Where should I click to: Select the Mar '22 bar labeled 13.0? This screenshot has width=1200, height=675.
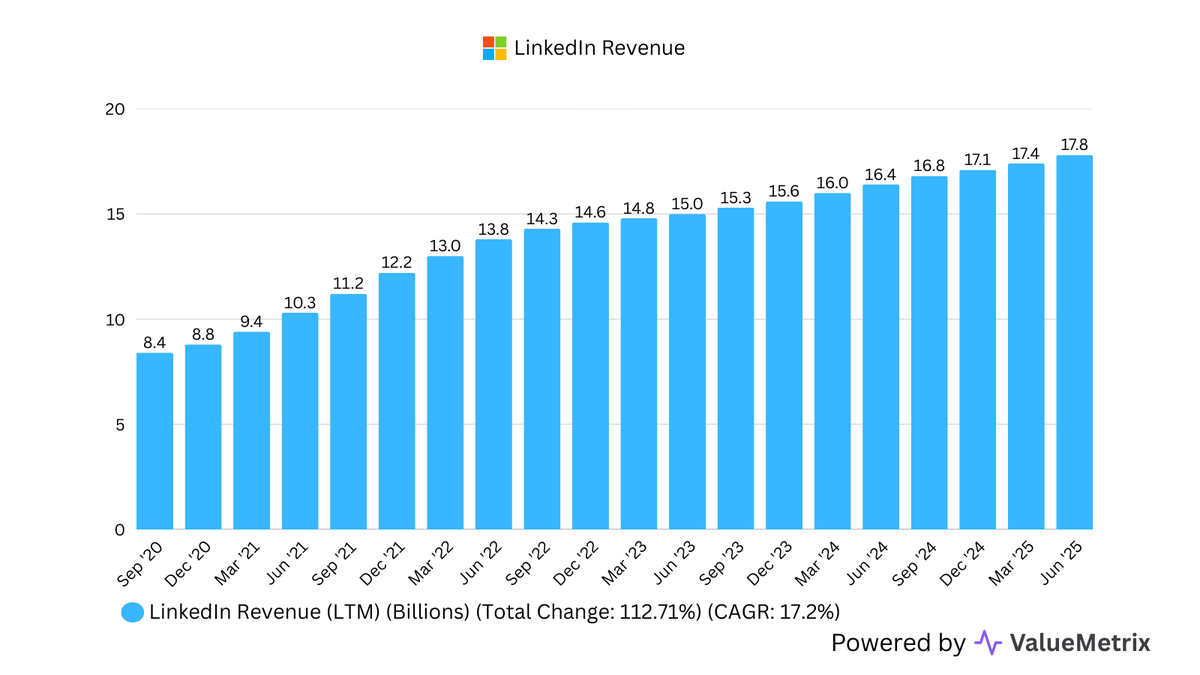pyautogui.click(x=445, y=393)
